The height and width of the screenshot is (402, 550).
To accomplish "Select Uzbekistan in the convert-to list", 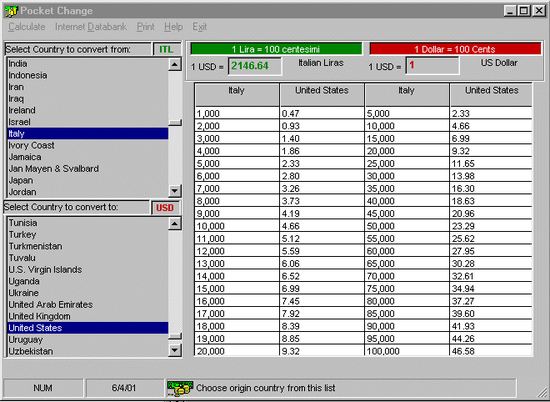I will [88, 351].
